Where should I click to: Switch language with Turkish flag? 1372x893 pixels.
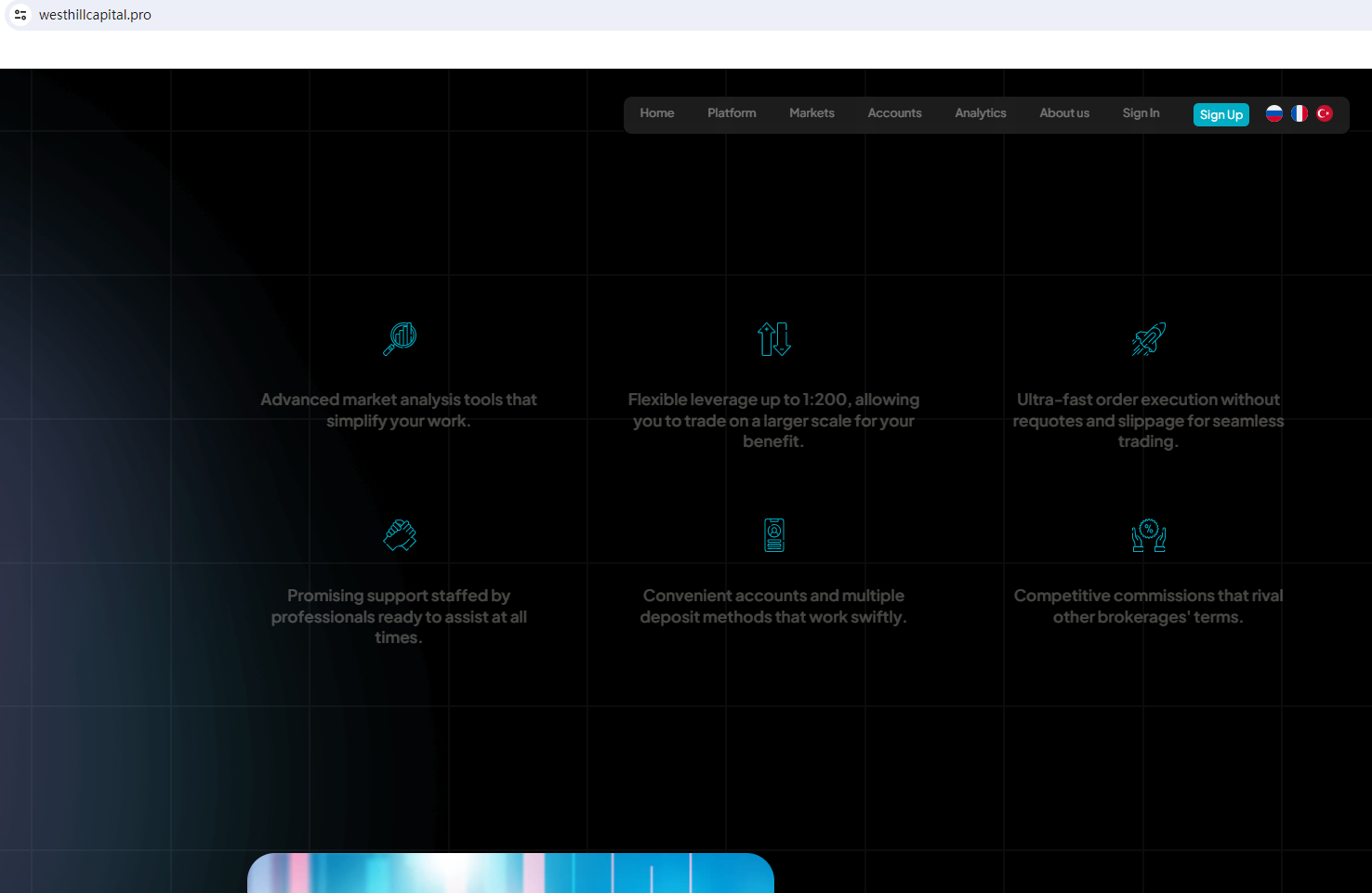tap(1325, 113)
